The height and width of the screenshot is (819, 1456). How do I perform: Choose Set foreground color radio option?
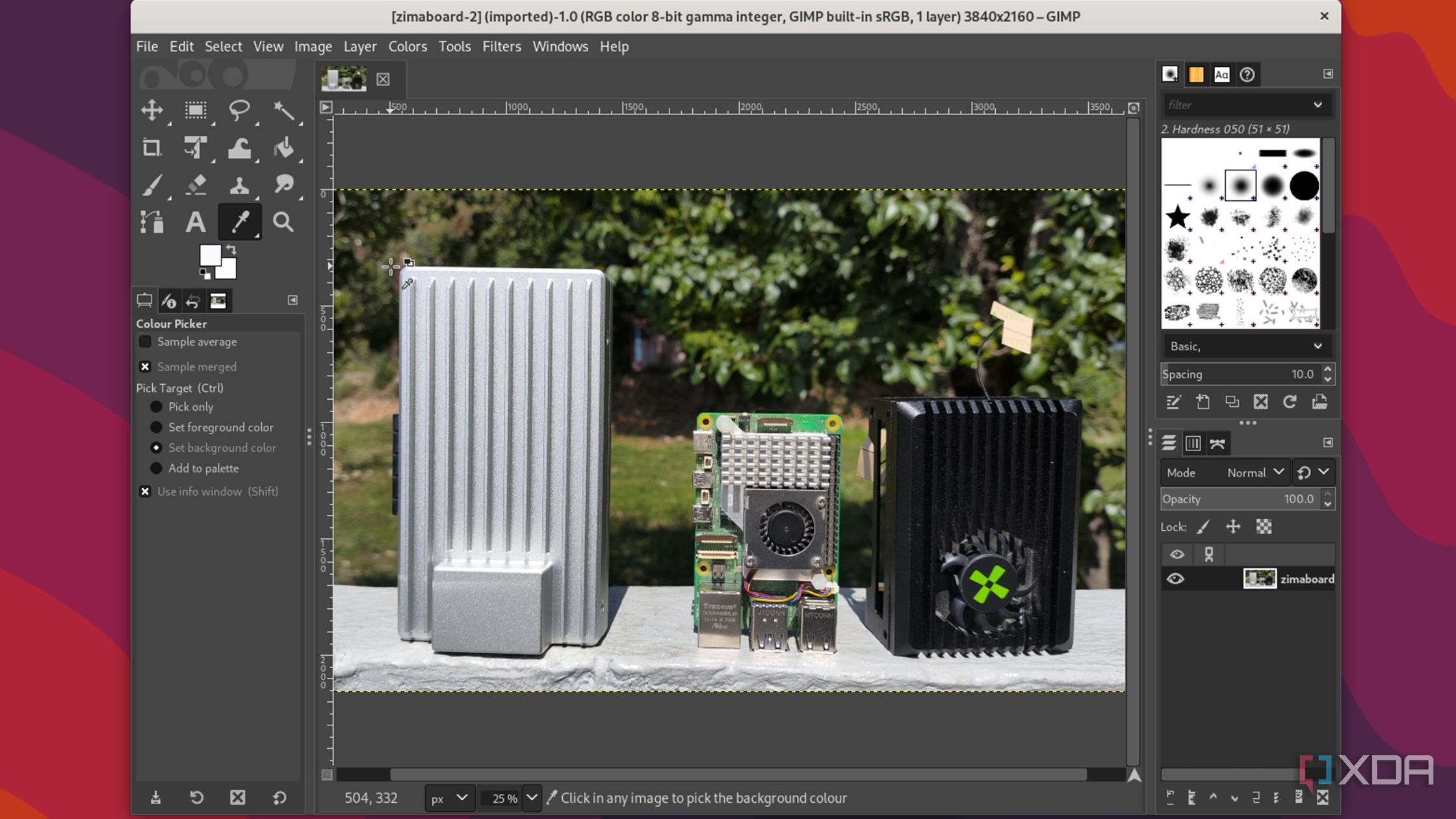(156, 427)
